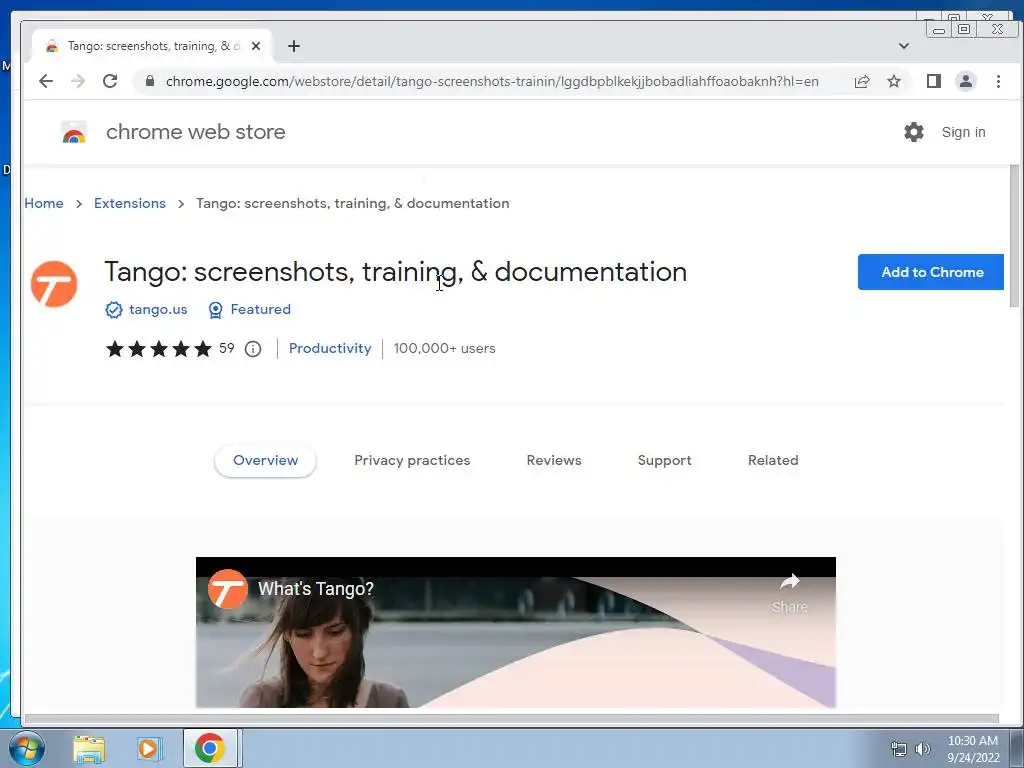Expand the tab search dropdown arrow
The image size is (1024, 768).
pos(904,46)
